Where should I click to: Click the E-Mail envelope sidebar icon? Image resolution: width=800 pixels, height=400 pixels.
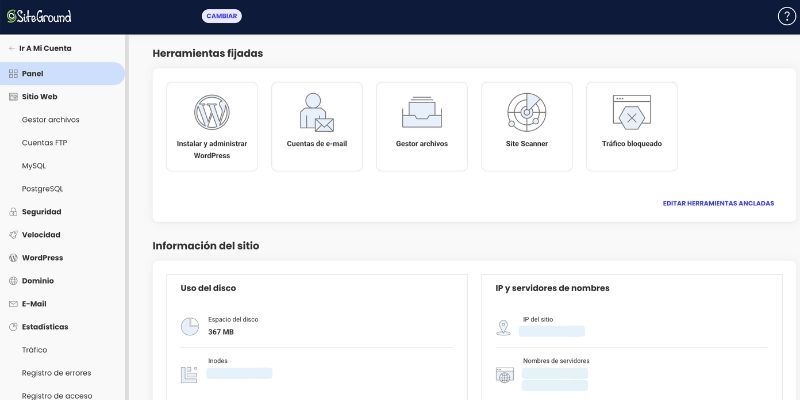pyautogui.click(x=13, y=304)
